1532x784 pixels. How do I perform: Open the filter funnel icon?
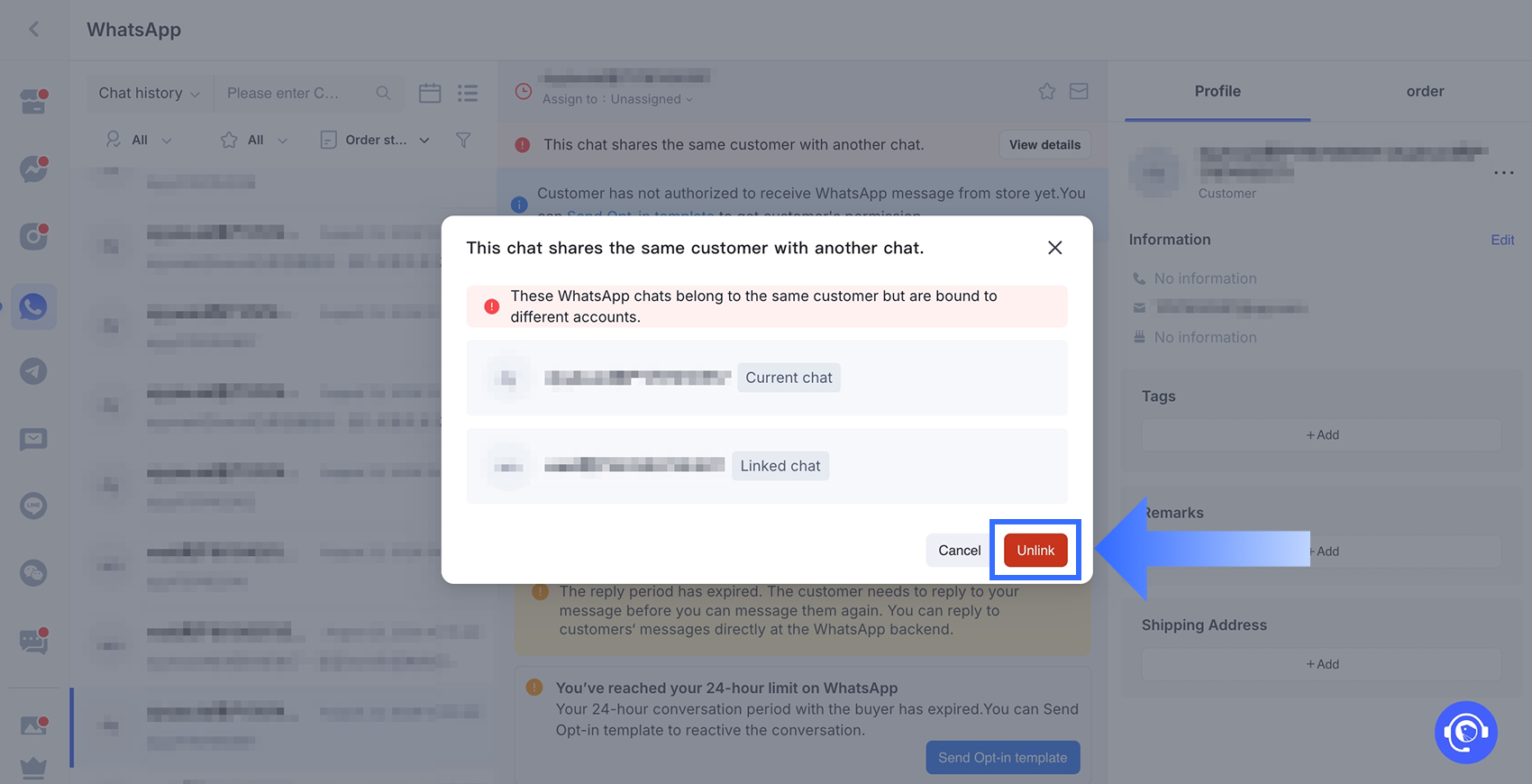coord(463,140)
